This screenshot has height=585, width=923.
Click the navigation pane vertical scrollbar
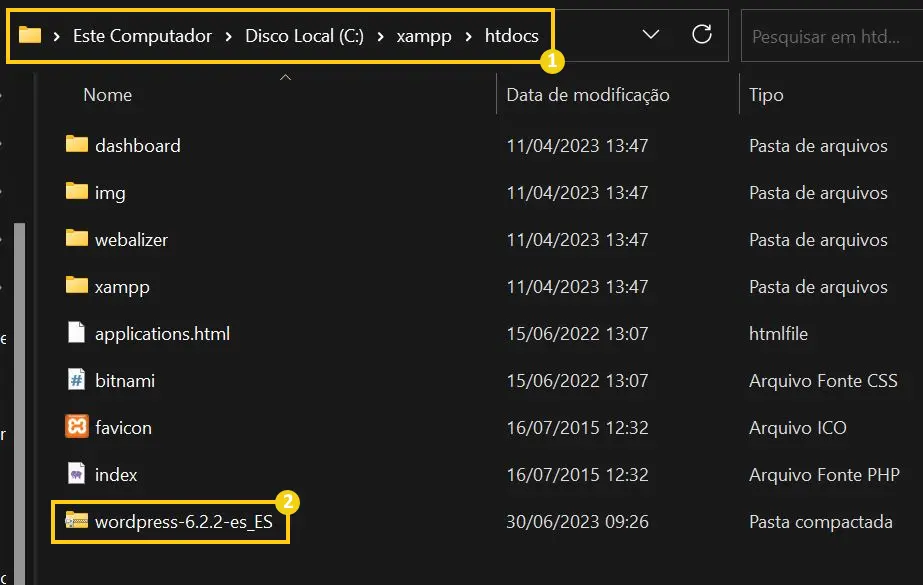pyautogui.click(x=19, y=404)
